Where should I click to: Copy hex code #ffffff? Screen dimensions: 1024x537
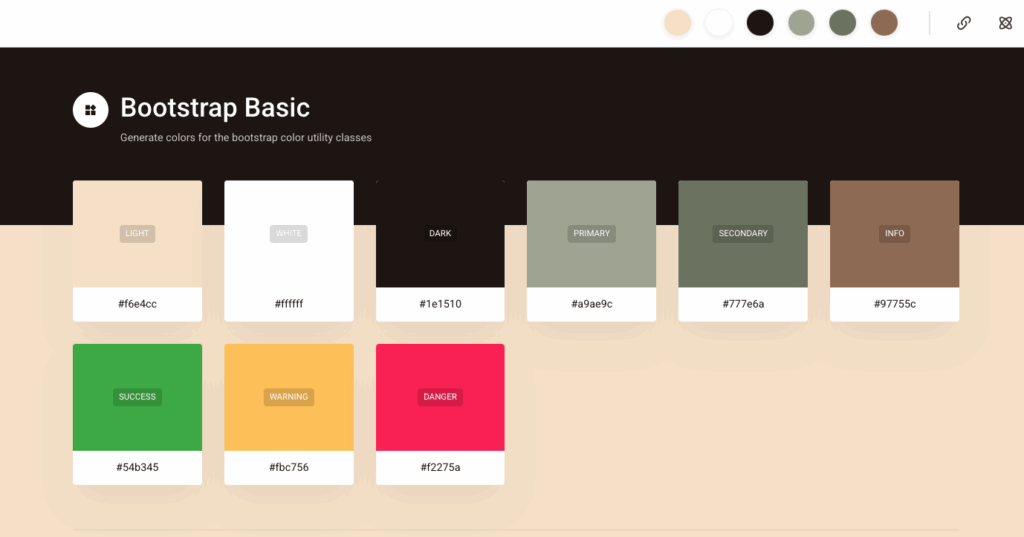pos(289,304)
